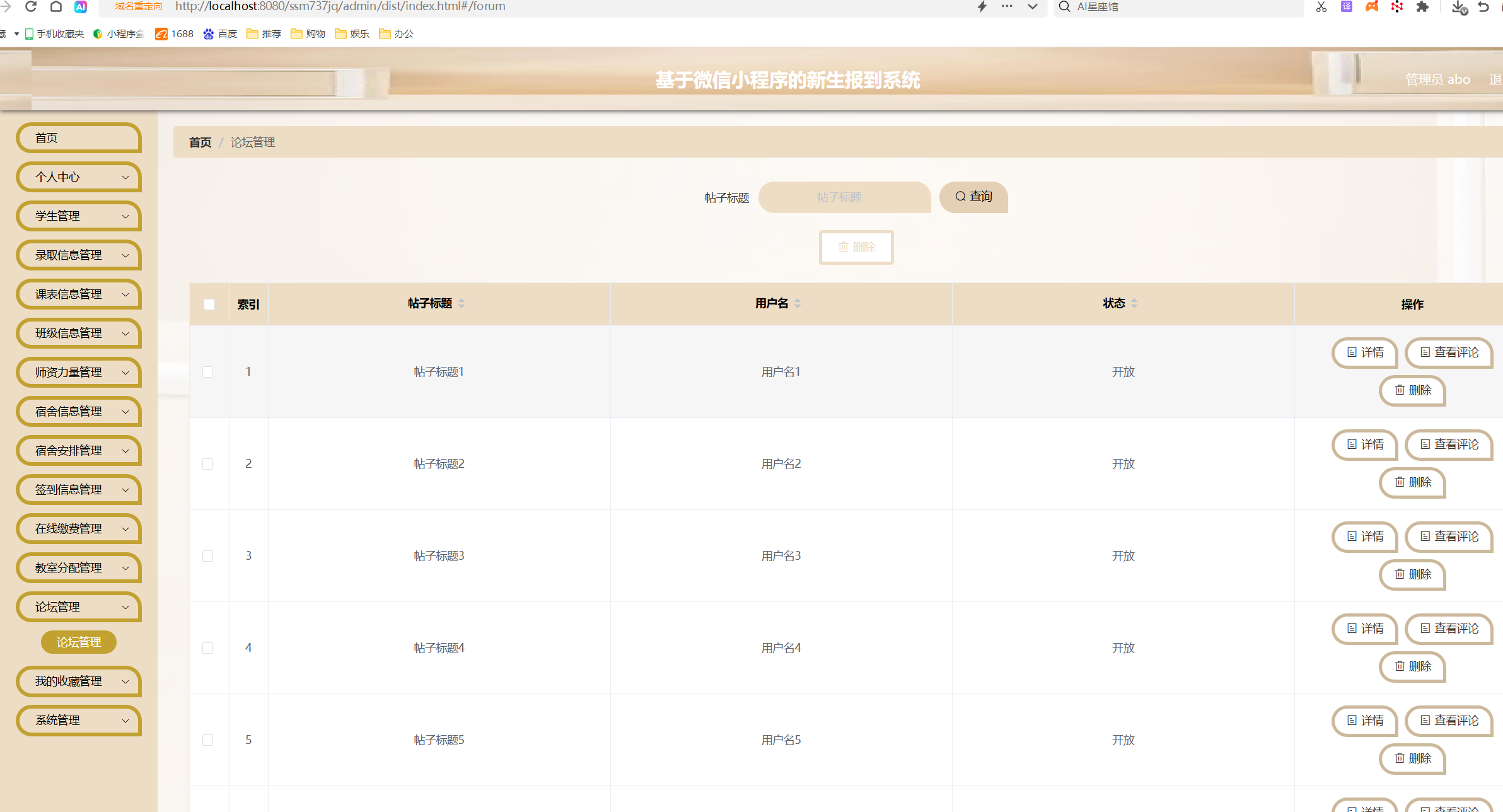
Task: Click the 管理员 abo account label
Action: (1437, 80)
